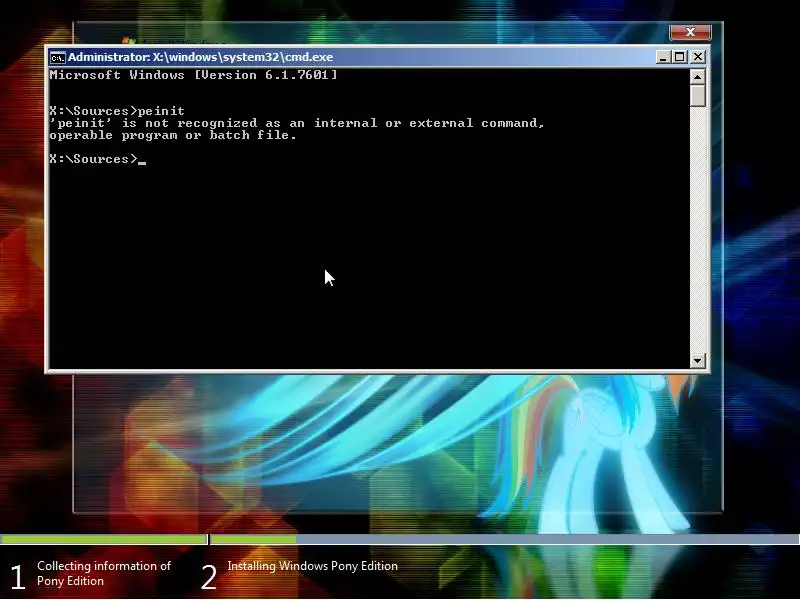This screenshot has height=600, width=800.
Task: Click the step number 2 indicator
Action: [209, 577]
